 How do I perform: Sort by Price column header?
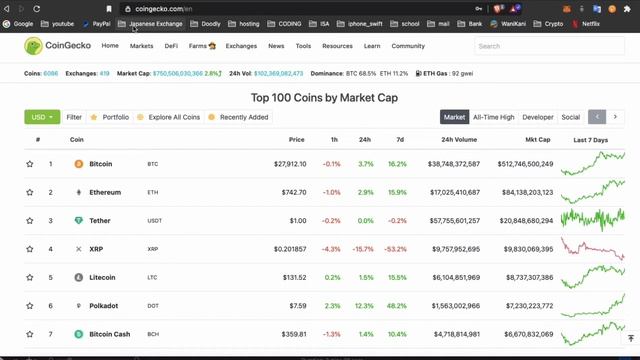point(296,140)
